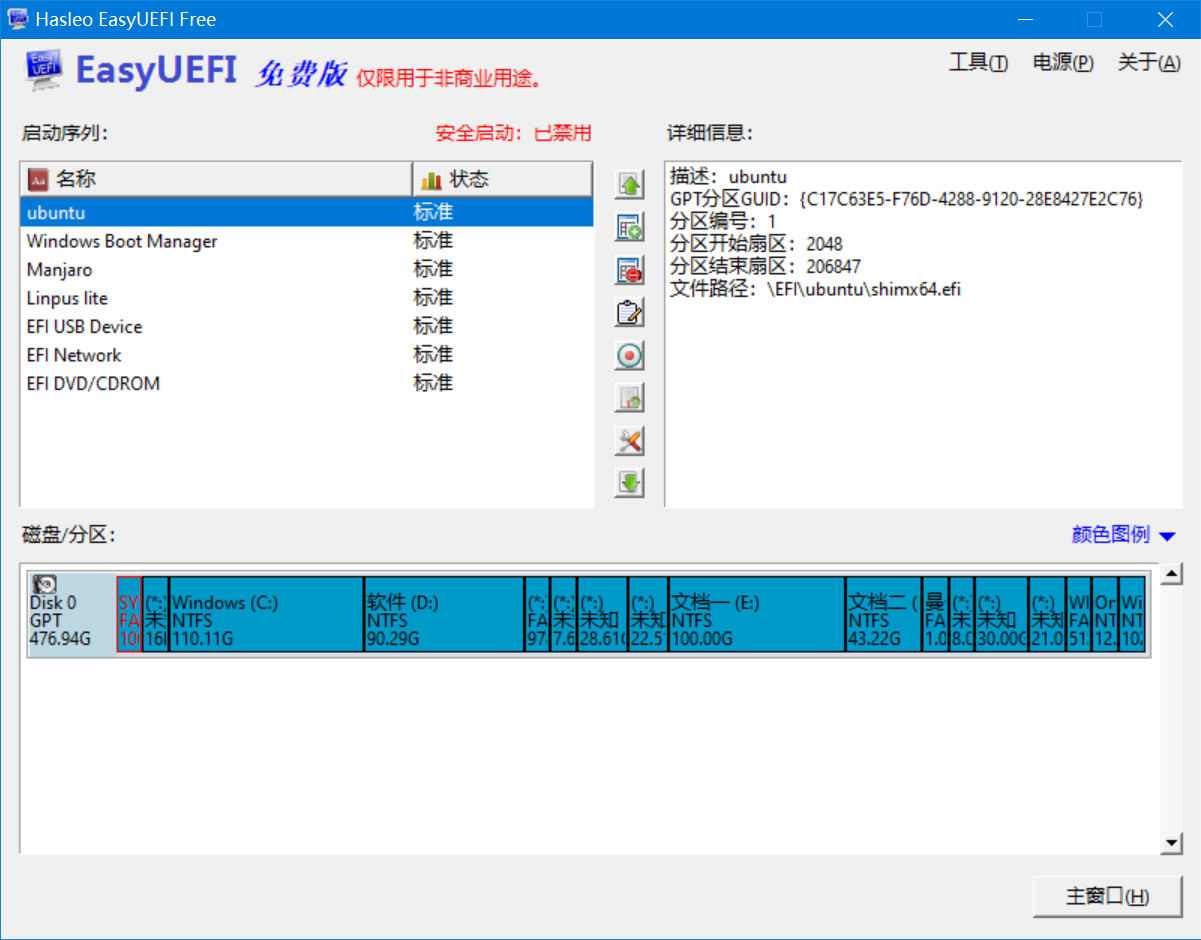This screenshot has width=1201, height=940.
Task: Select the Linpus lite boot entry
Action: [307, 298]
